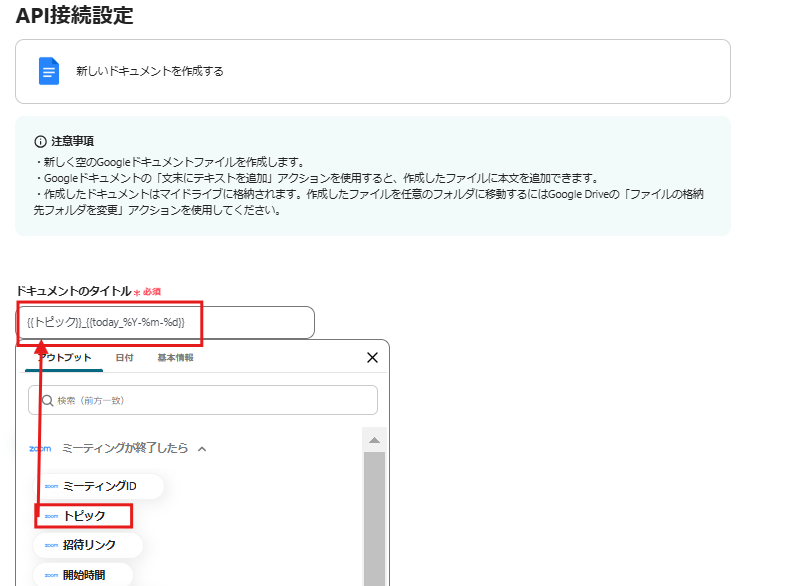The height and width of the screenshot is (586, 799).
Task: Click the scrollbar up arrow in output list
Action: 375,440
